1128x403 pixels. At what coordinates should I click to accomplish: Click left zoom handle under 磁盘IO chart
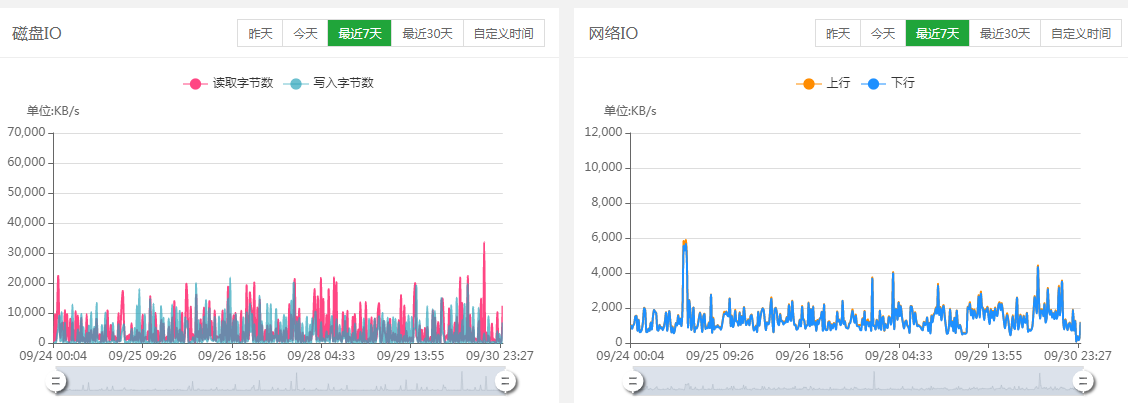click(57, 380)
